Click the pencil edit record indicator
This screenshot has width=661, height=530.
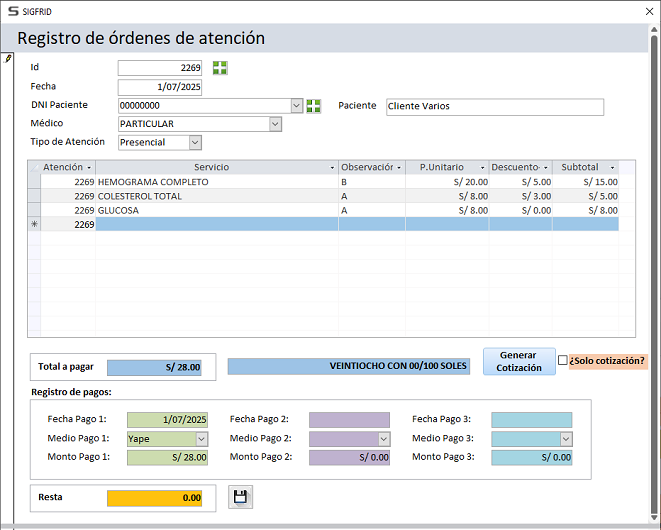click(x=8, y=59)
